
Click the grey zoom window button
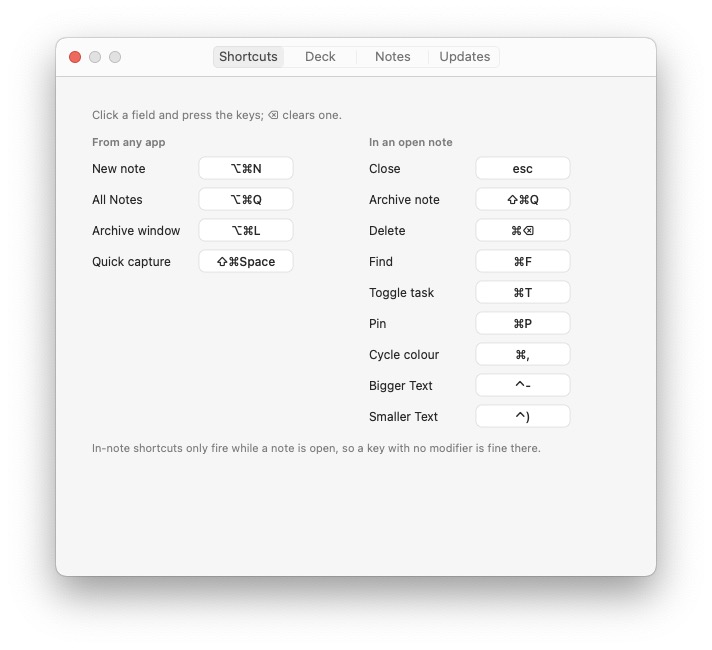[115, 57]
